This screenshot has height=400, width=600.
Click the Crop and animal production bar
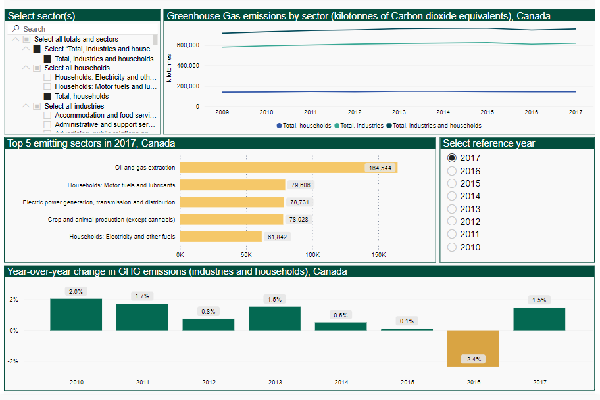click(247, 219)
